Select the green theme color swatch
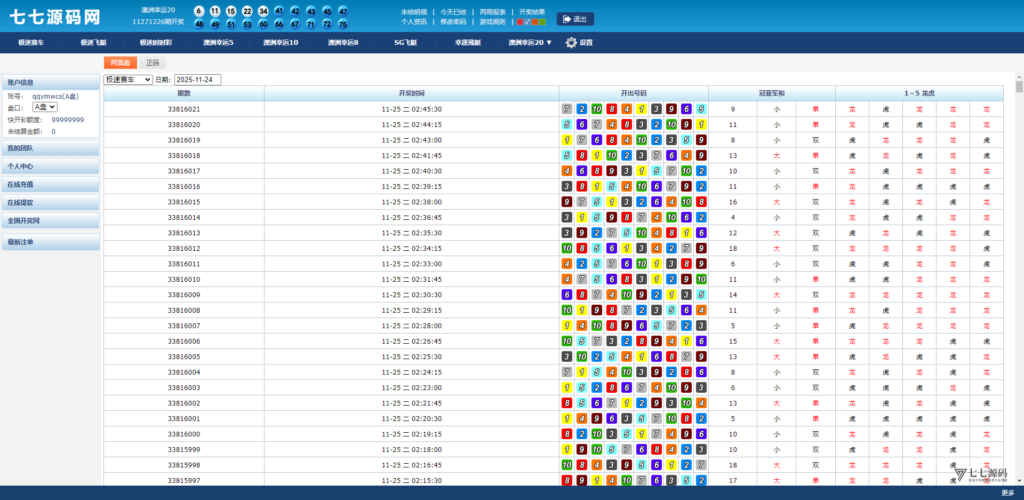Screen dimensions: 1024x500 pyautogui.click(x=543, y=22)
